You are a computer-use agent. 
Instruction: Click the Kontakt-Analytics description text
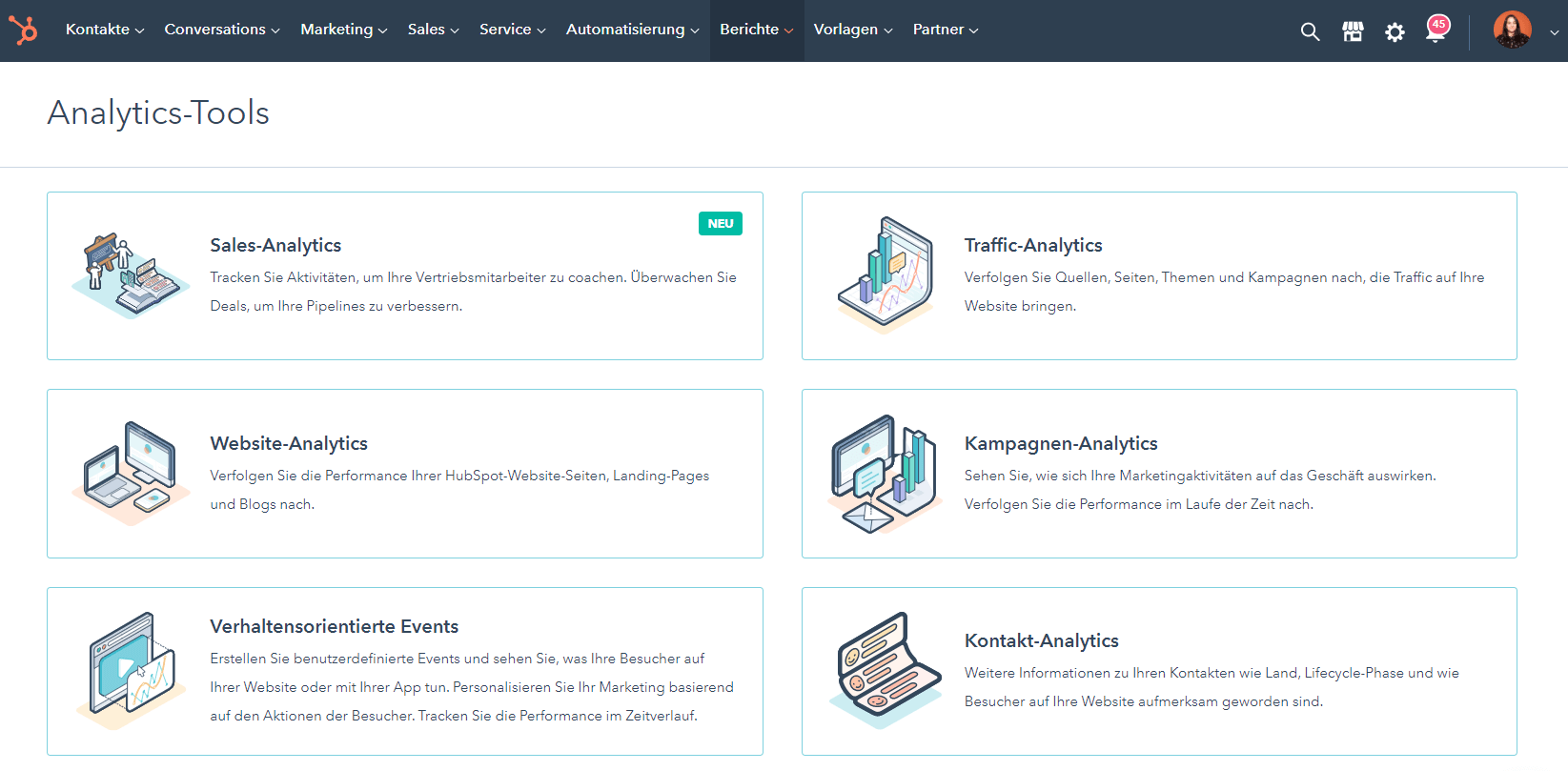[x=1212, y=687]
